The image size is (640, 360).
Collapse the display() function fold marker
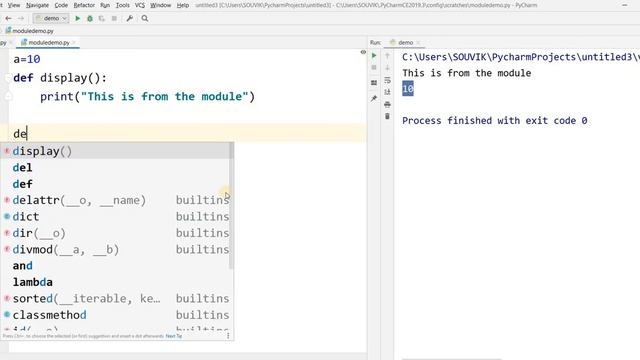coord(7,78)
